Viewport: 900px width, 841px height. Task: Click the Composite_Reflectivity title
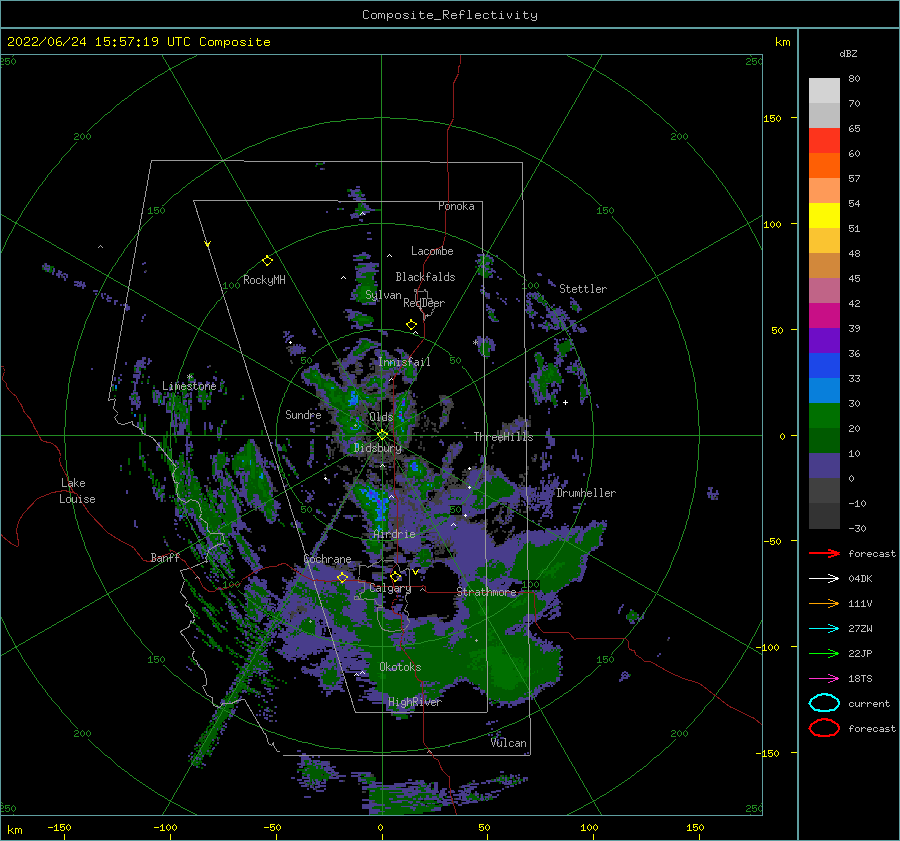pyautogui.click(x=450, y=15)
